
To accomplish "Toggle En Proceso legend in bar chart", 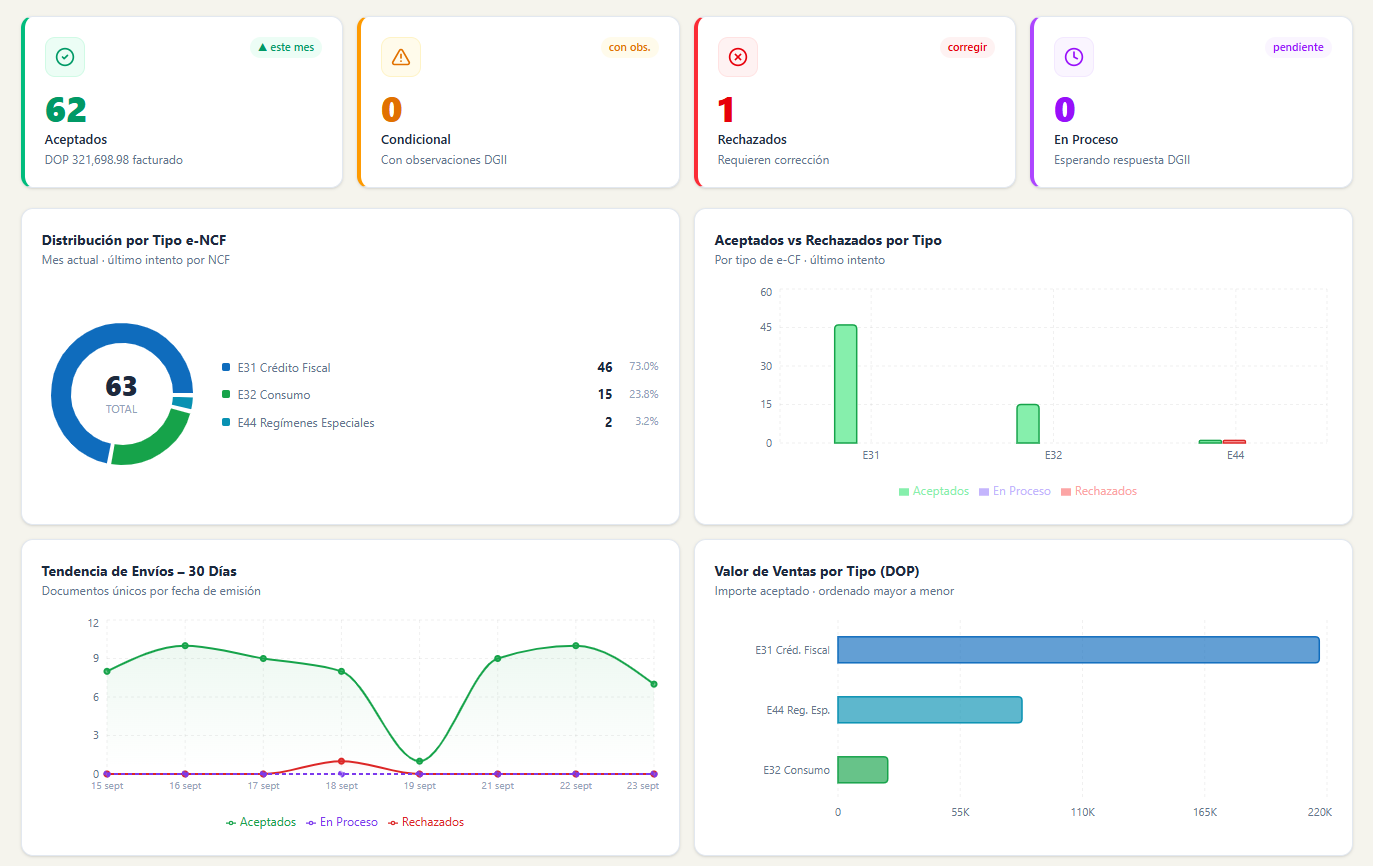I will click(1015, 491).
